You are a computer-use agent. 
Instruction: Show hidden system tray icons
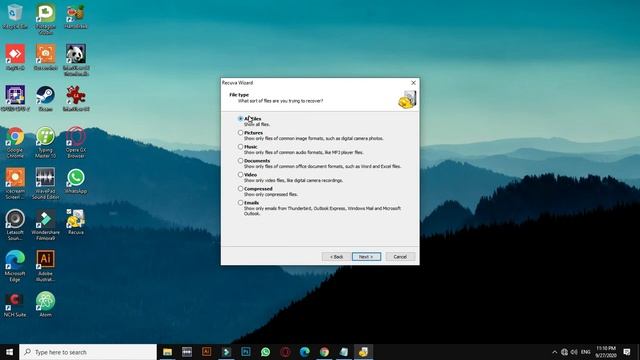coord(554,352)
